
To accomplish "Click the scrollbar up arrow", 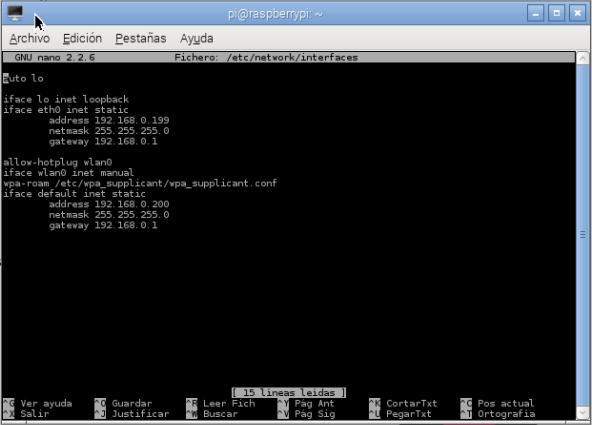I will click(583, 58).
